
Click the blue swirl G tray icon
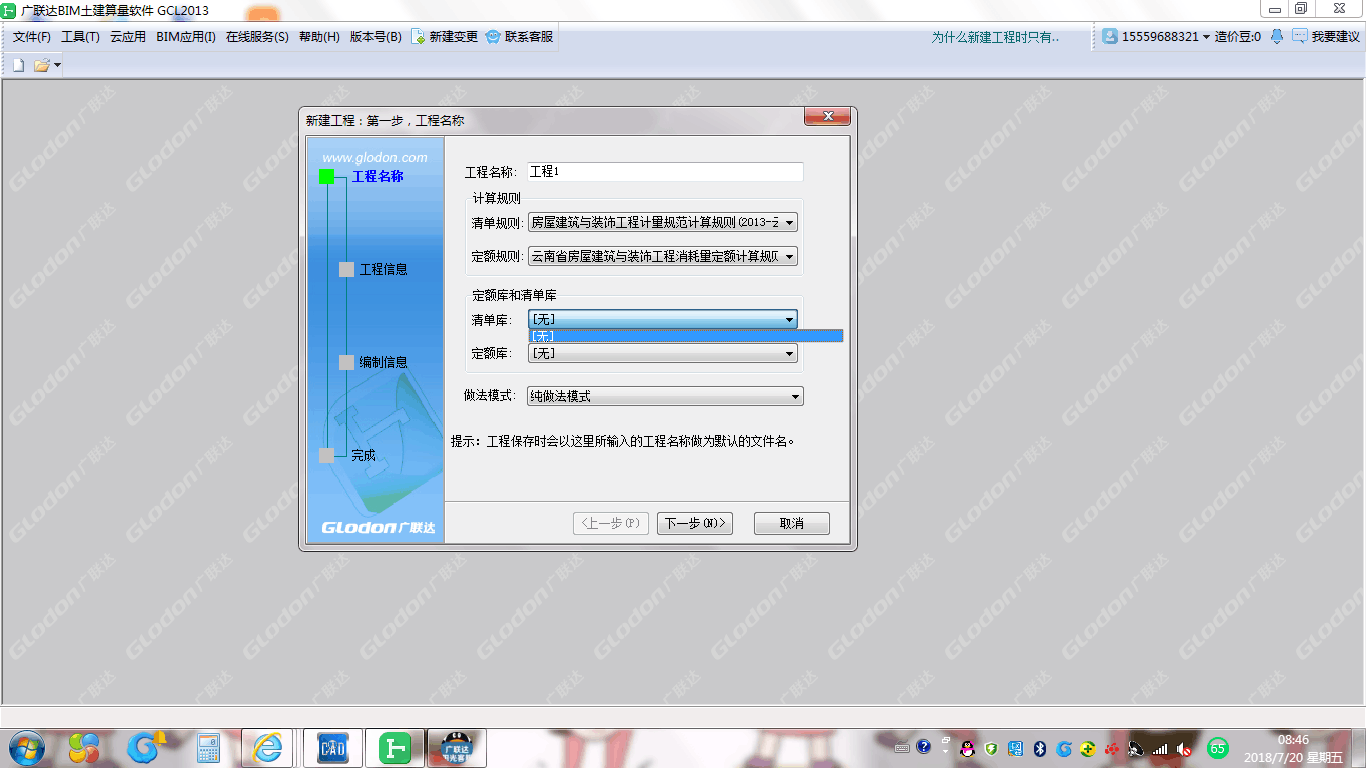pos(1064,748)
